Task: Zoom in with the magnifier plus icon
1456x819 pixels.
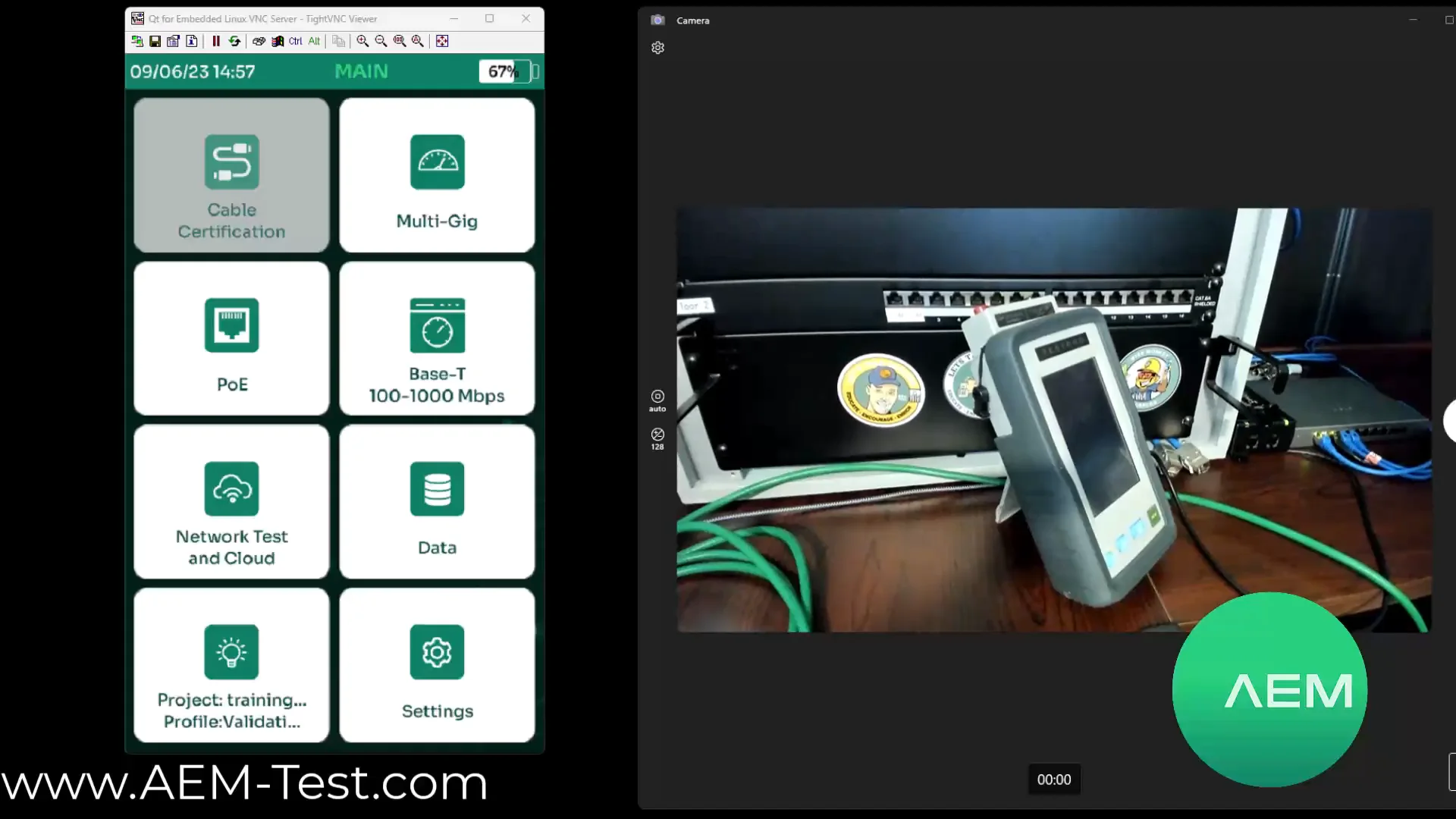Action: pyautogui.click(x=362, y=41)
